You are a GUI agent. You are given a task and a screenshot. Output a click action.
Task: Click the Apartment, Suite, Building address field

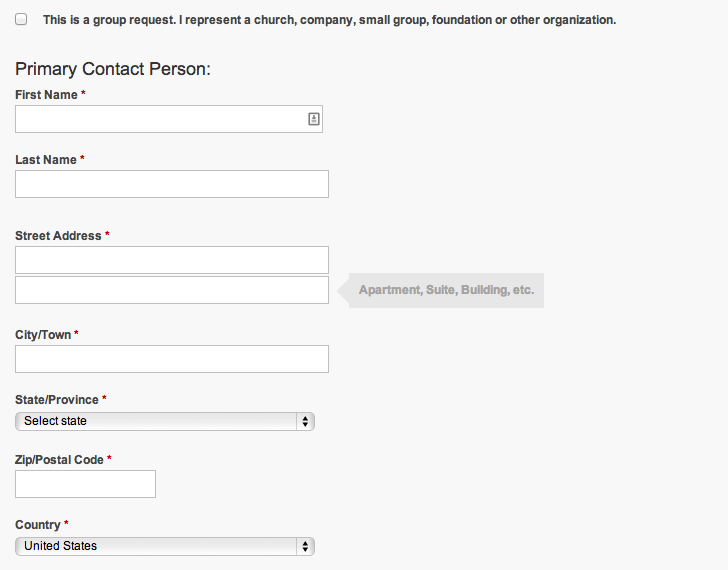pos(172,290)
